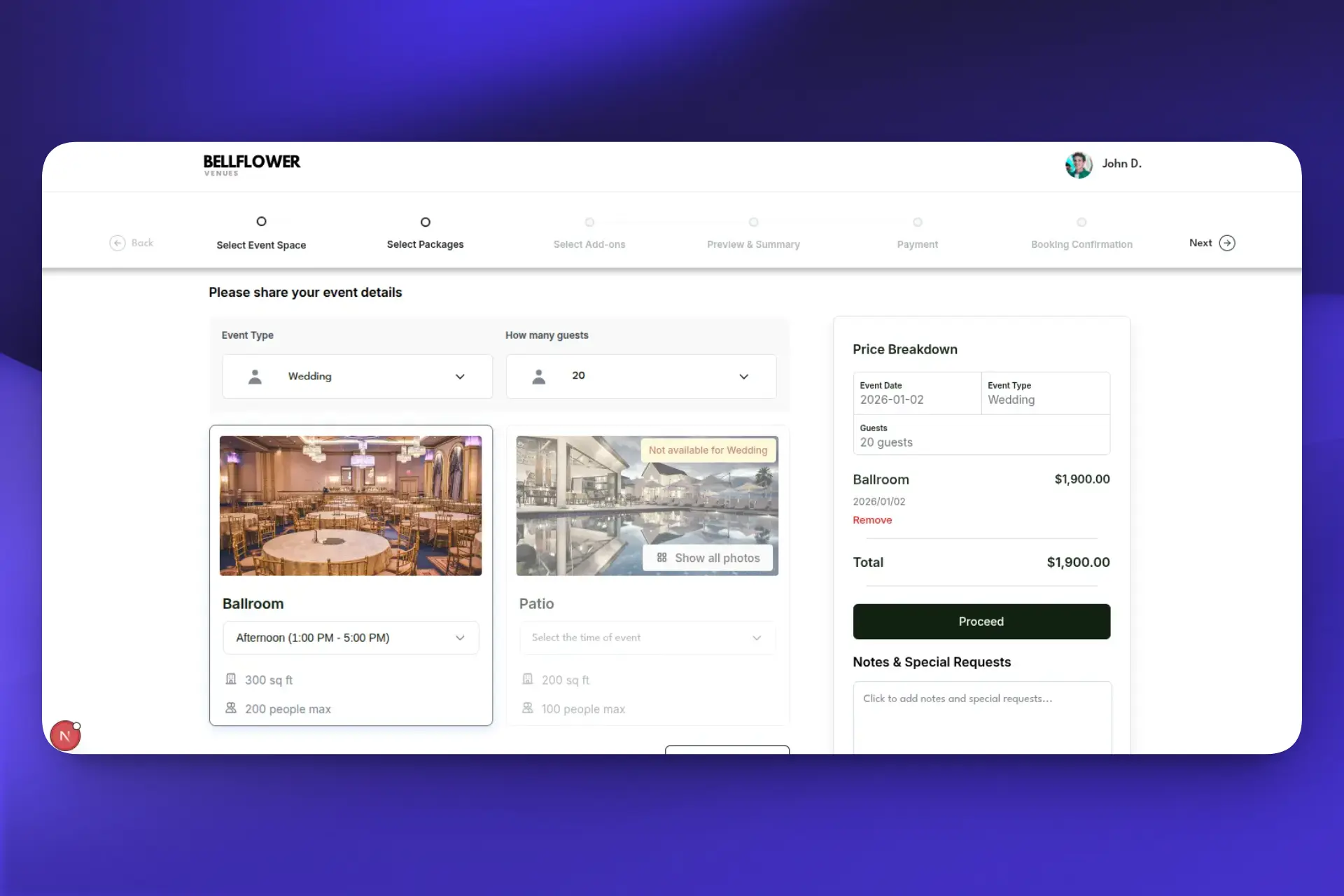The height and width of the screenshot is (896, 1344).
Task: Click the Proceed button
Action: click(981, 622)
